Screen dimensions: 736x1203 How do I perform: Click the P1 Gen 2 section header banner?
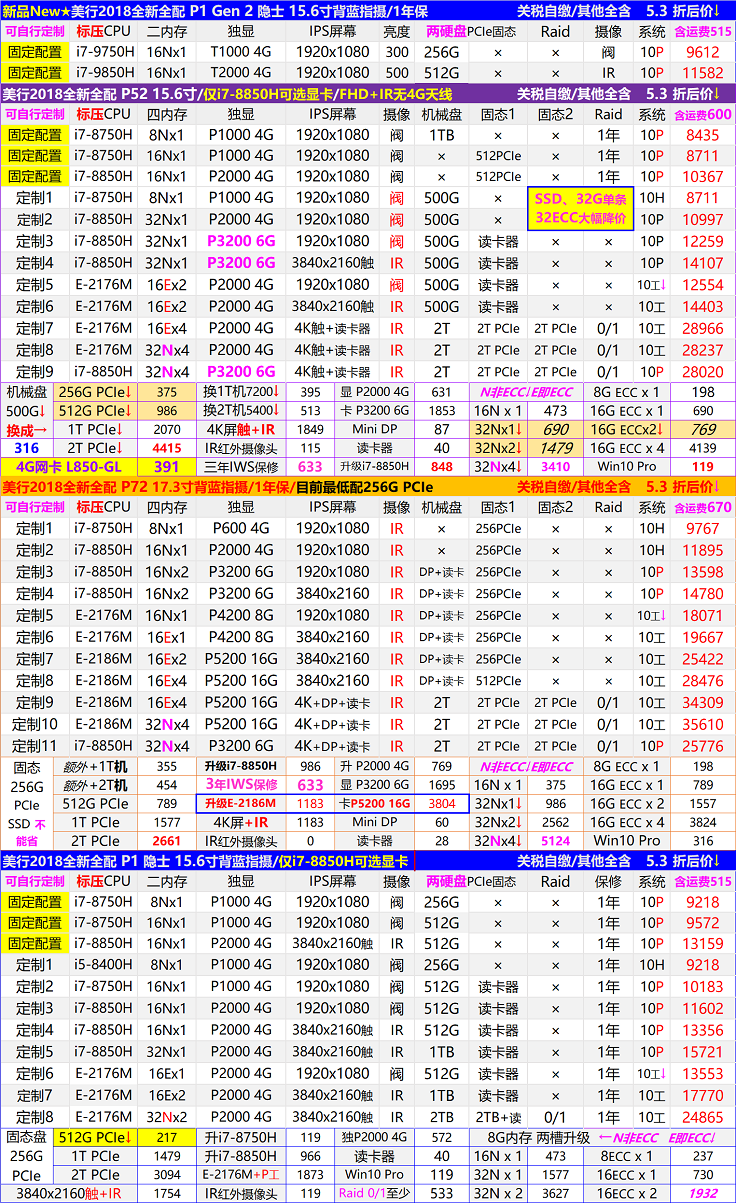pyautogui.click(x=250, y=10)
